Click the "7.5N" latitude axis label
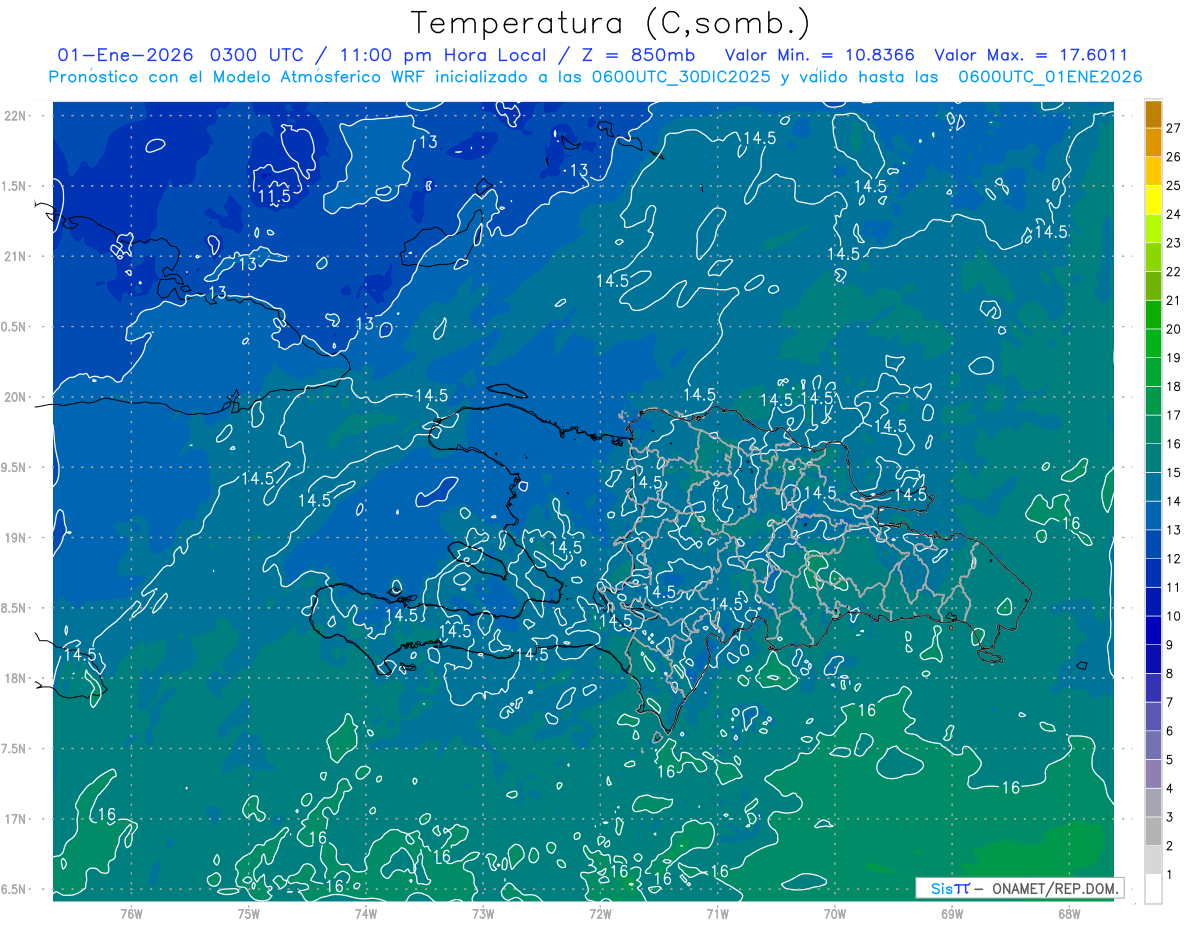Image resolution: width=1200 pixels, height=927 pixels. (13, 750)
